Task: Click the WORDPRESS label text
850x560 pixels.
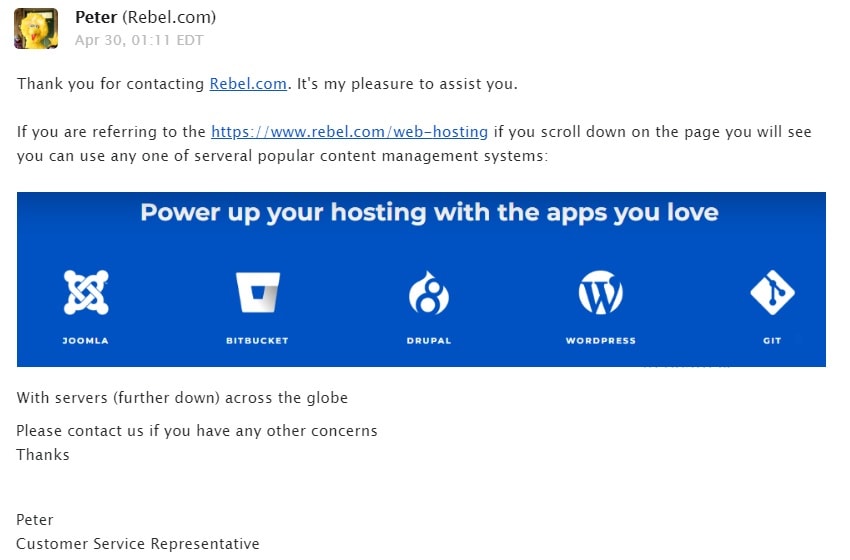Action: (601, 340)
